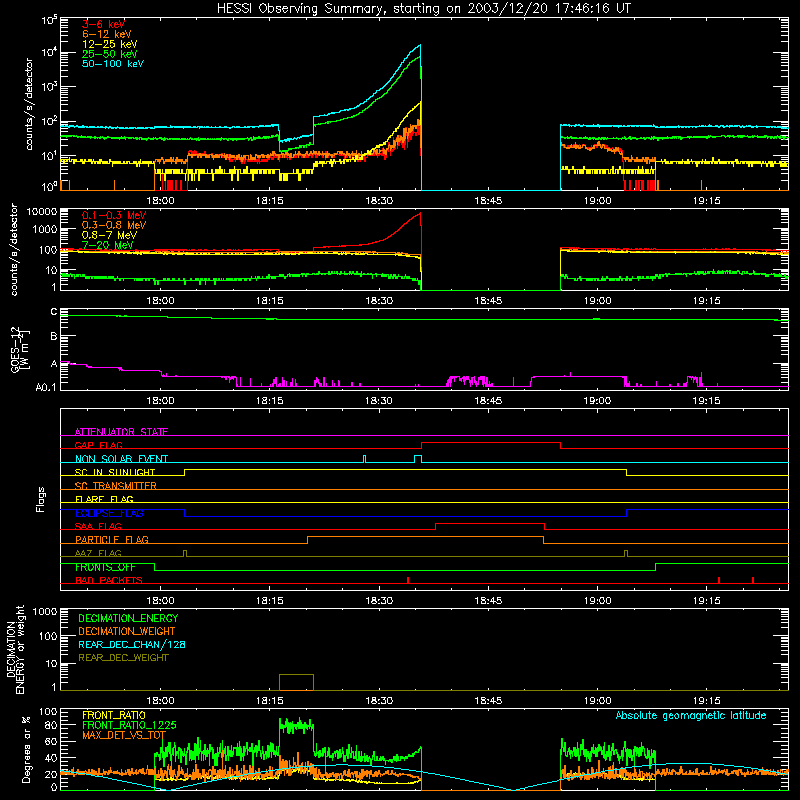Click the 0.1-0.3 MeV legend label

(114, 215)
